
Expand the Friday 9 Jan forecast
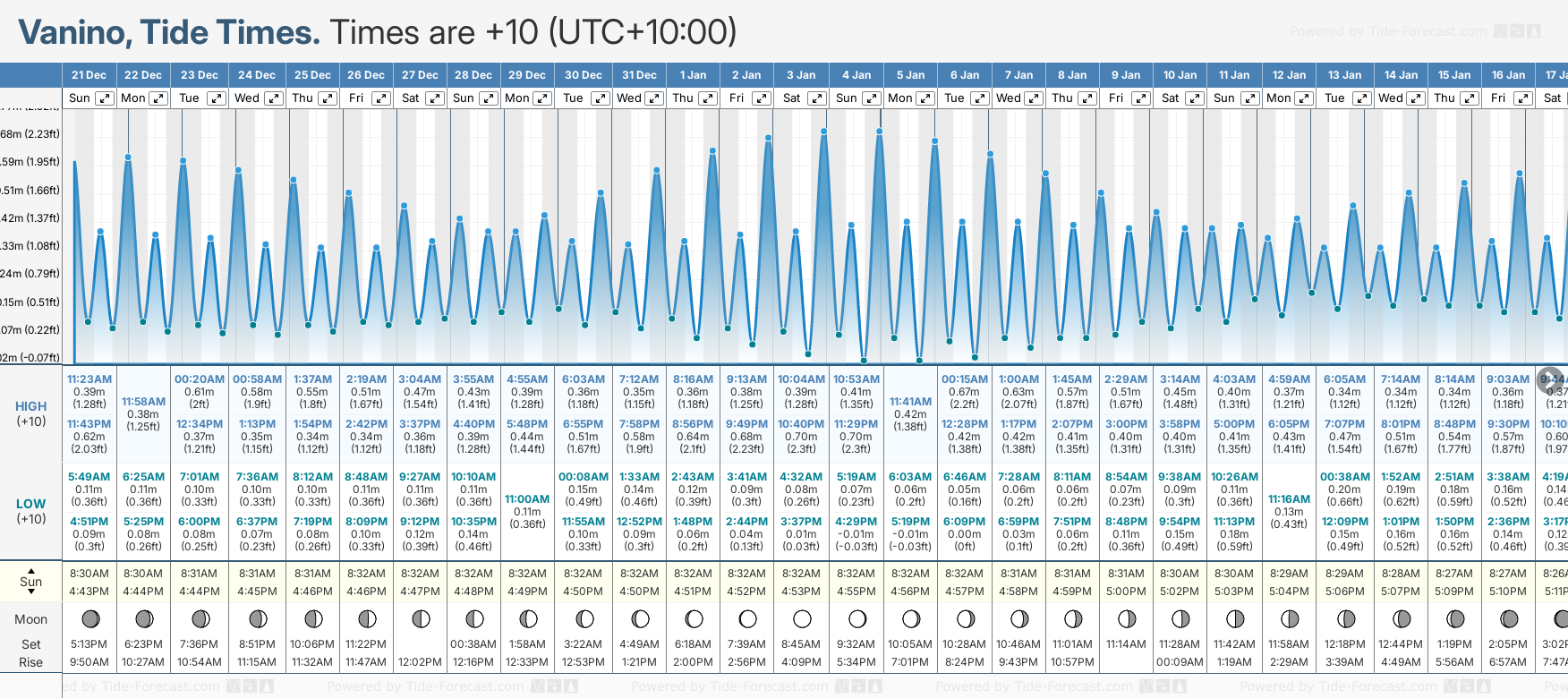pyautogui.click(x=1139, y=98)
